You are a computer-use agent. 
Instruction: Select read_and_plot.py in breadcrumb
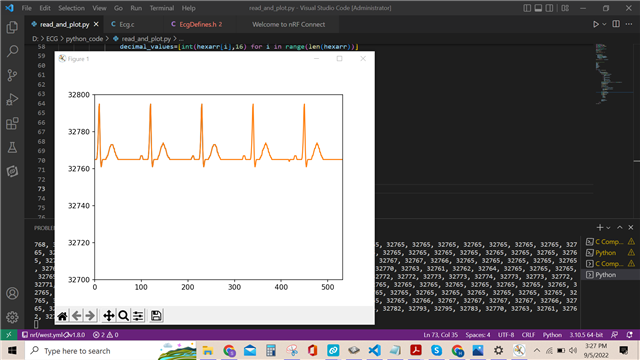pos(146,39)
